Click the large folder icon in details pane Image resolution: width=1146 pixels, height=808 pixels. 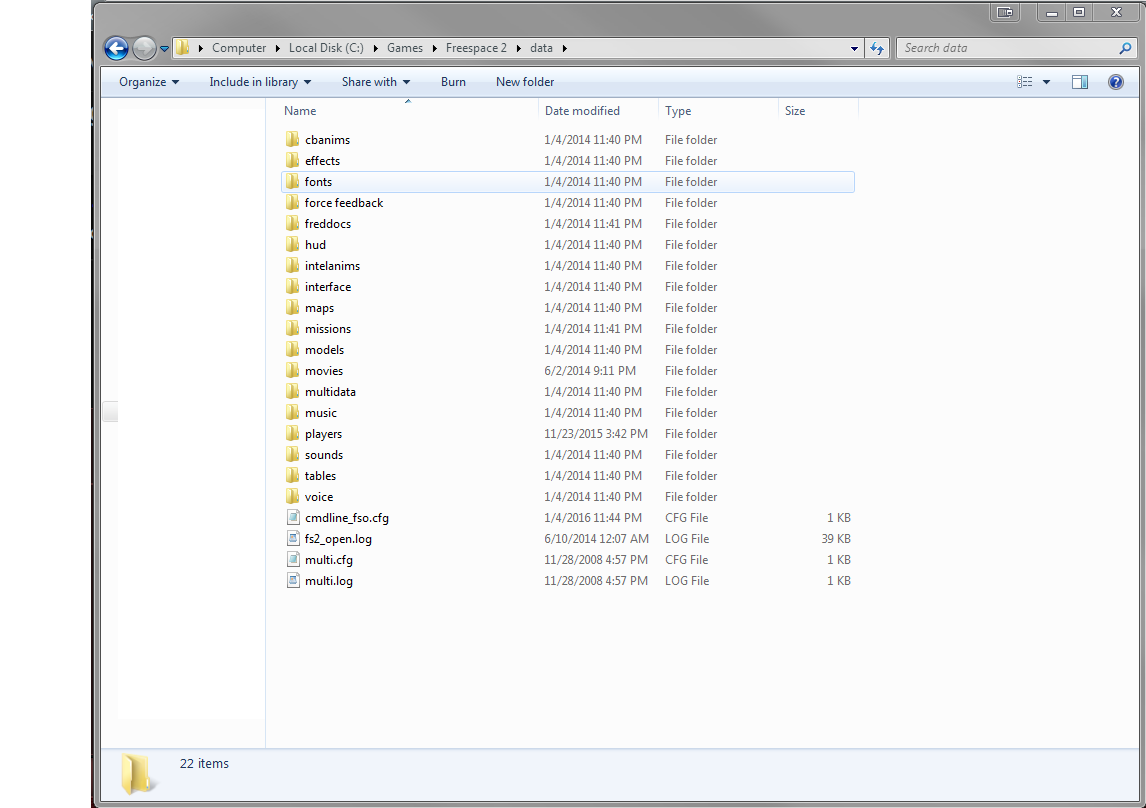point(137,774)
